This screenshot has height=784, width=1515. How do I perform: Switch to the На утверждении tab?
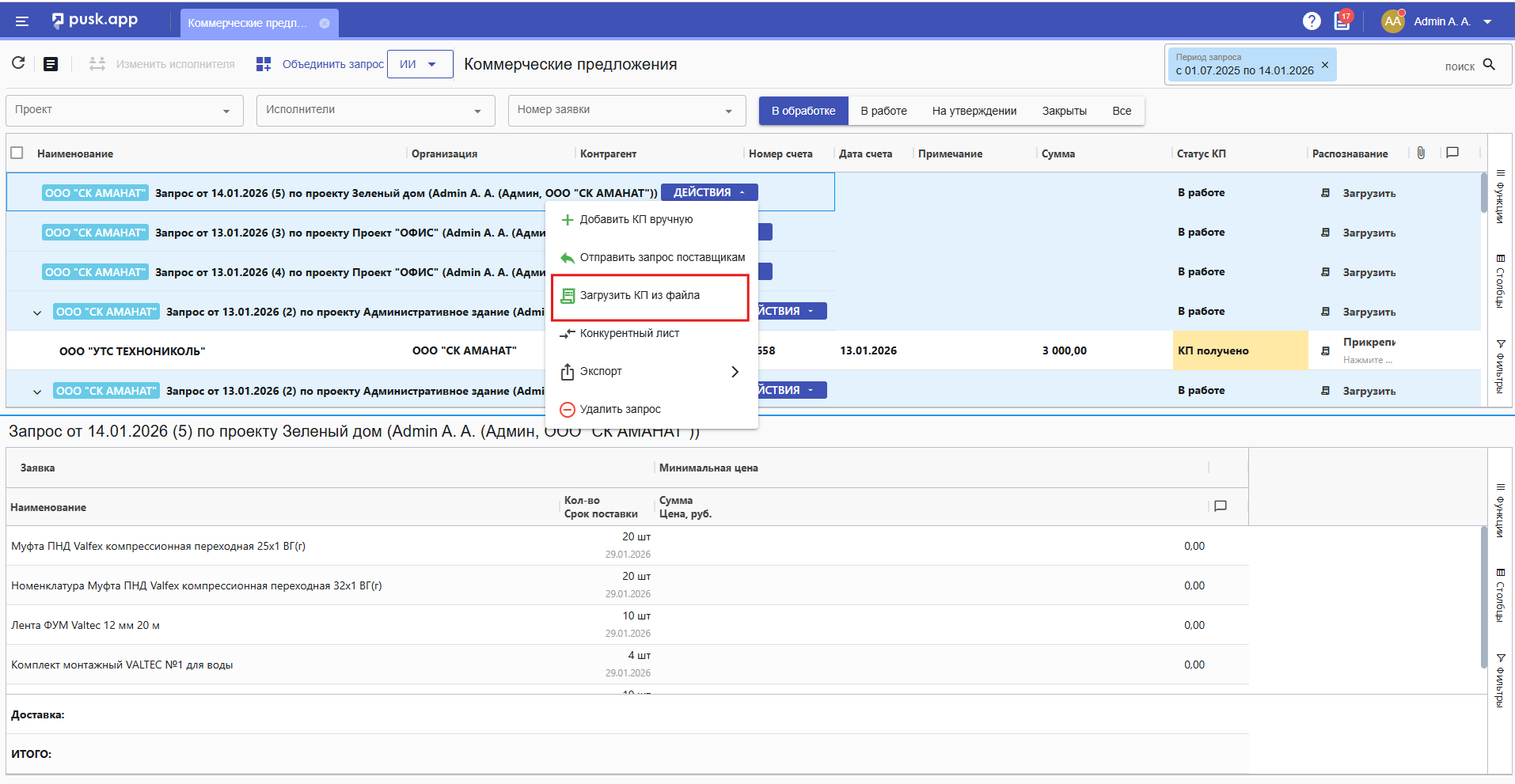(x=974, y=111)
